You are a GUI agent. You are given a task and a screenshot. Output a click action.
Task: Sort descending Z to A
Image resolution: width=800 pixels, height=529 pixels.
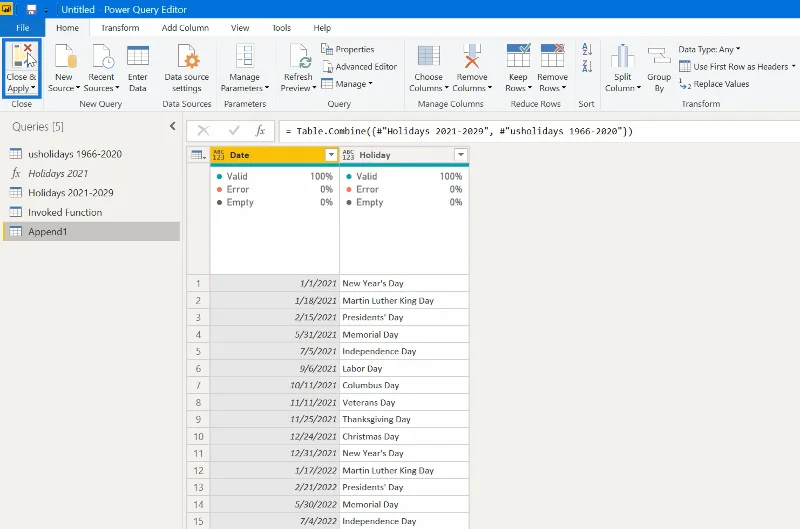point(587,66)
